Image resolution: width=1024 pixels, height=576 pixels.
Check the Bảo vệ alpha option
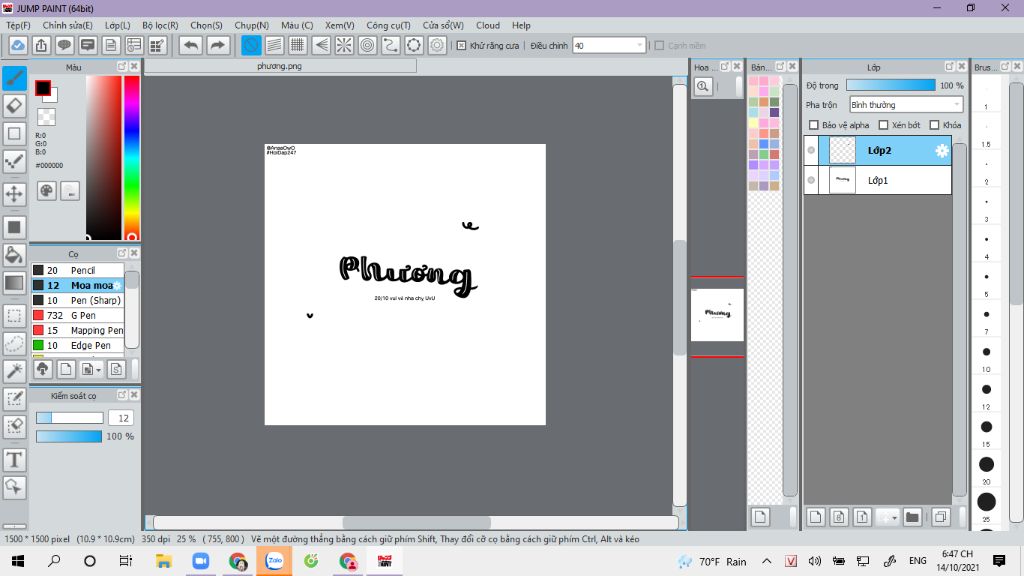pos(814,125)
